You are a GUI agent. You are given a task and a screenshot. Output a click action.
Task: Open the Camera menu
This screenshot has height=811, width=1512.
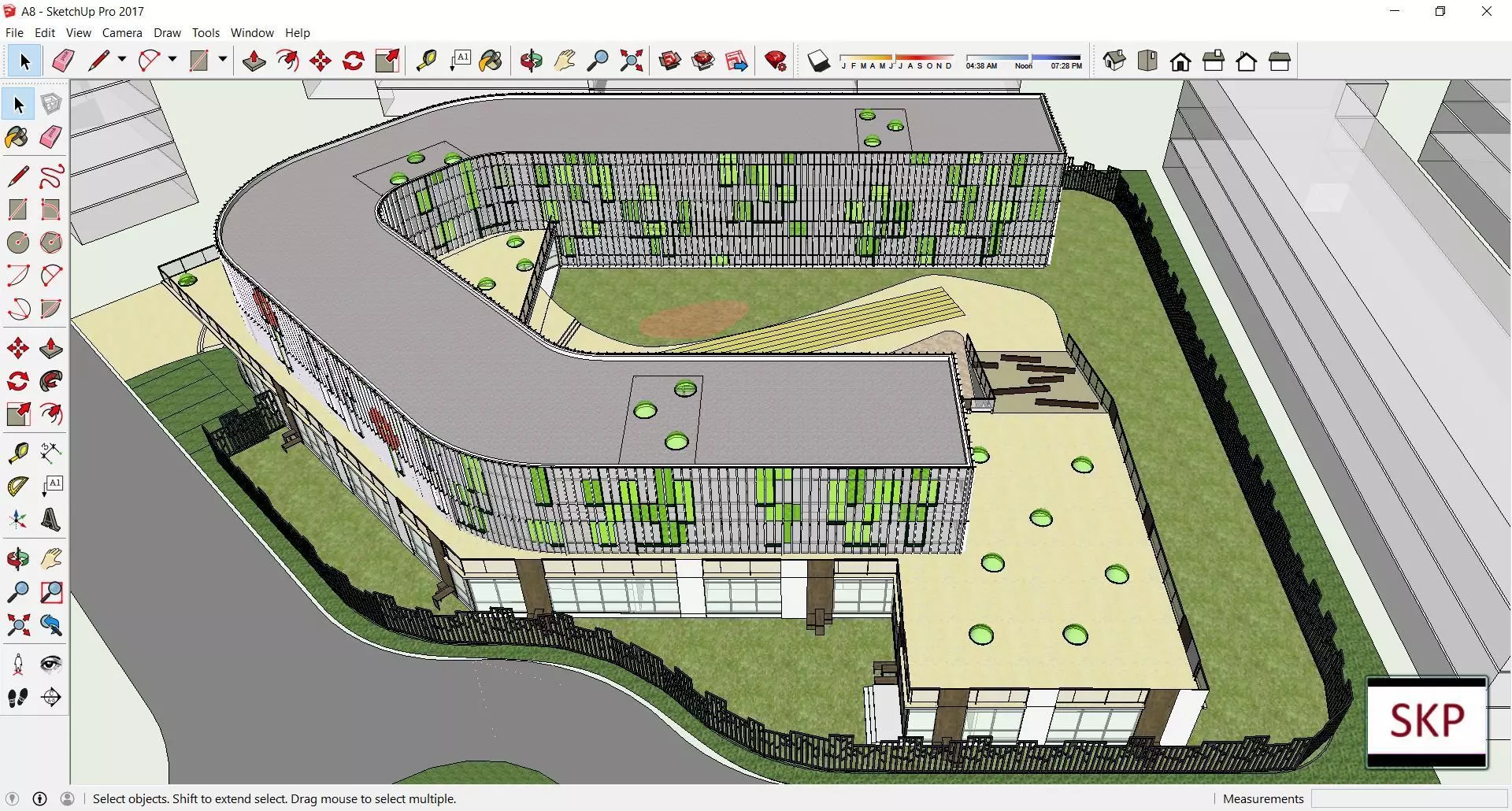point(122,33)
